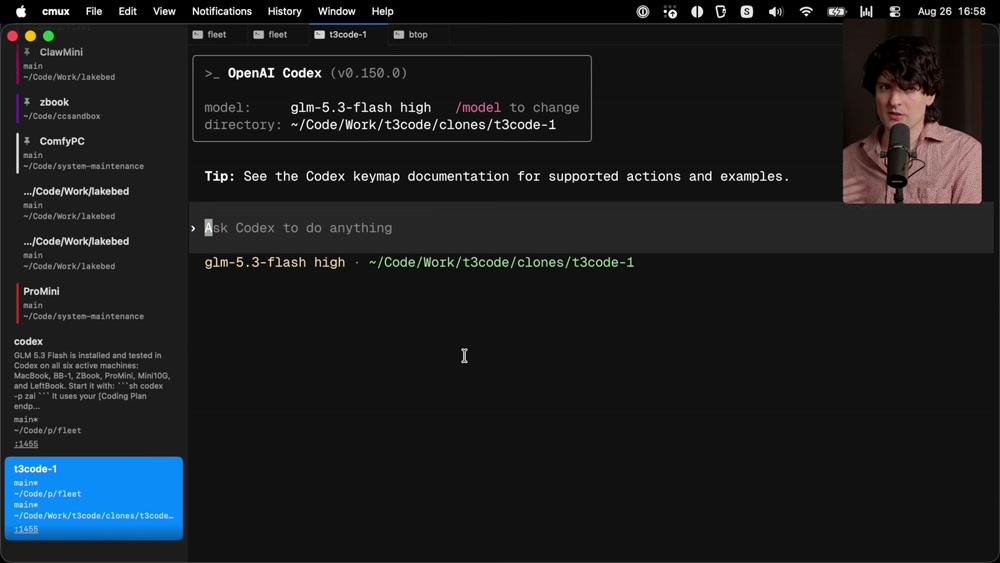This screenshot has height=563, width=1000.
Task: Open the Window menu
Action: pyautogui.click(x=337, y=11)
